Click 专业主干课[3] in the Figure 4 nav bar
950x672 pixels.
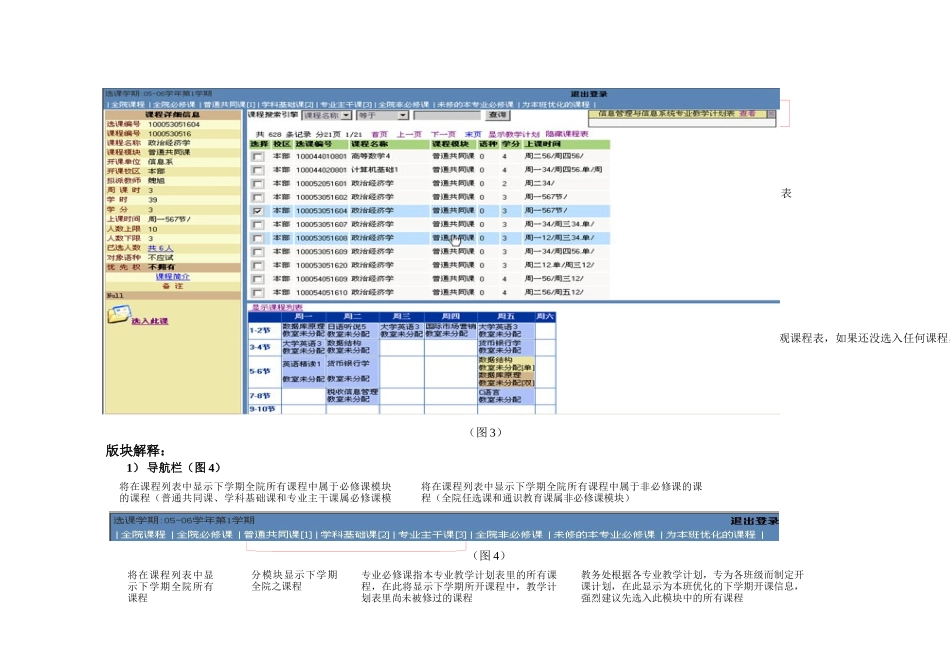pos(433,534)
